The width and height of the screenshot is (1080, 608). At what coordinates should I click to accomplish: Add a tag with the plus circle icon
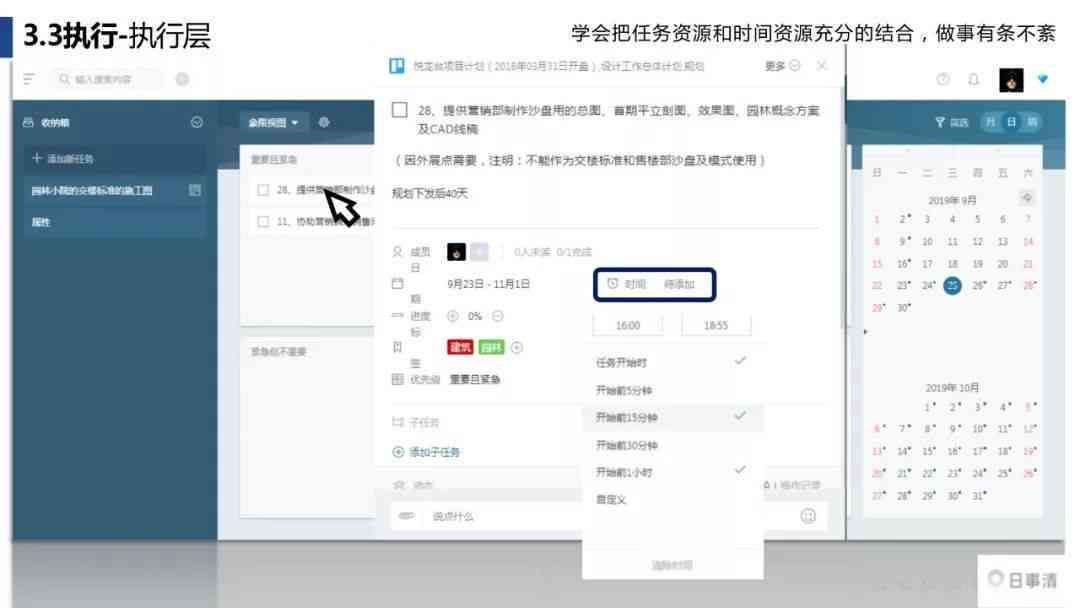pos(517,348)
